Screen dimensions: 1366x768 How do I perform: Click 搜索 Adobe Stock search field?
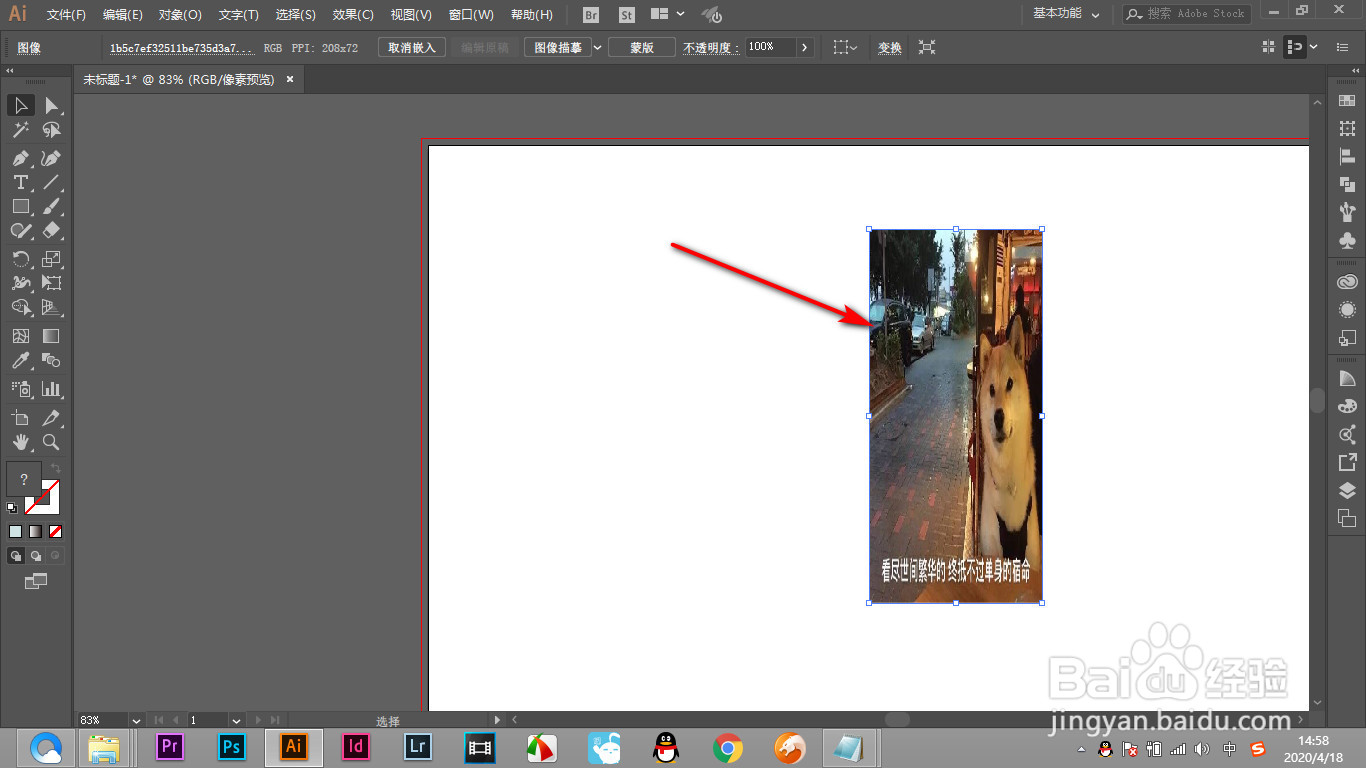tap(1186, 14)
